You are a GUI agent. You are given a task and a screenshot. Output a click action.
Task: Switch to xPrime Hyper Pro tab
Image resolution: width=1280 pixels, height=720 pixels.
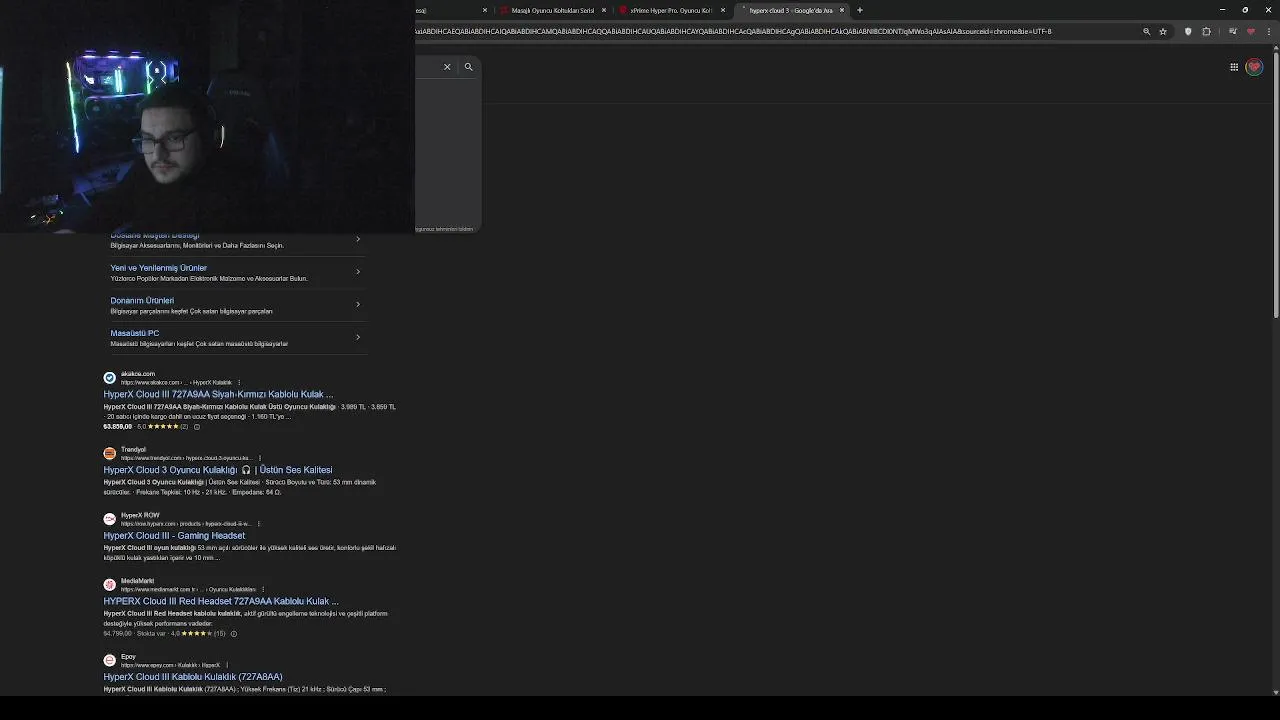(670, 10)
